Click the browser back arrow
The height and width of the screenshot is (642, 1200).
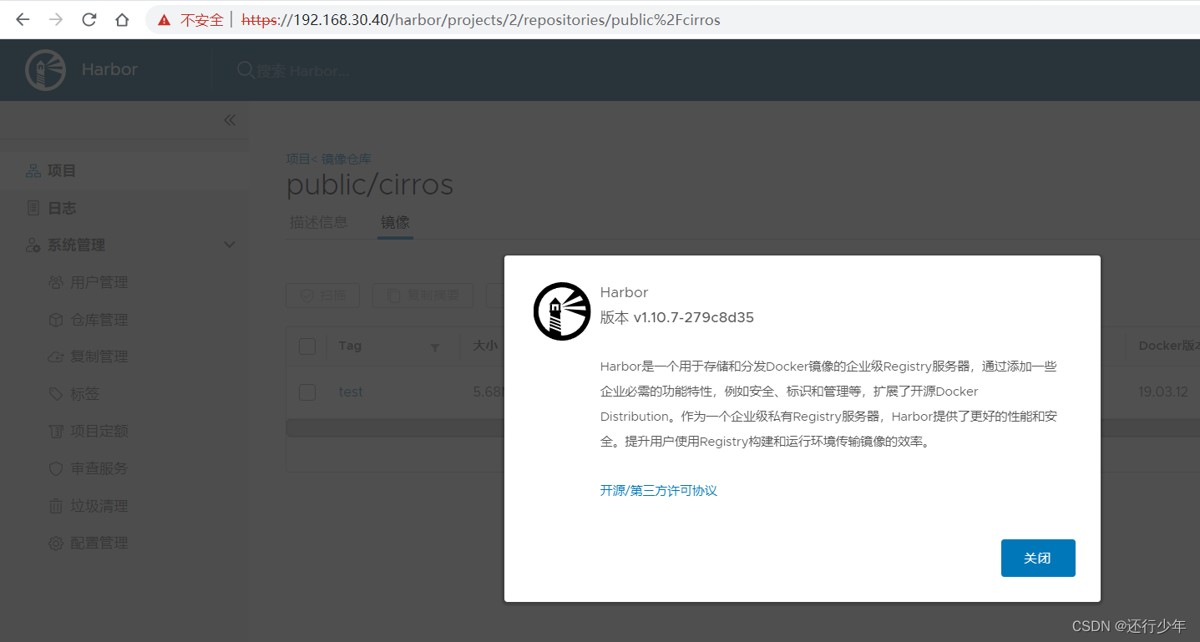click(22, 19)
